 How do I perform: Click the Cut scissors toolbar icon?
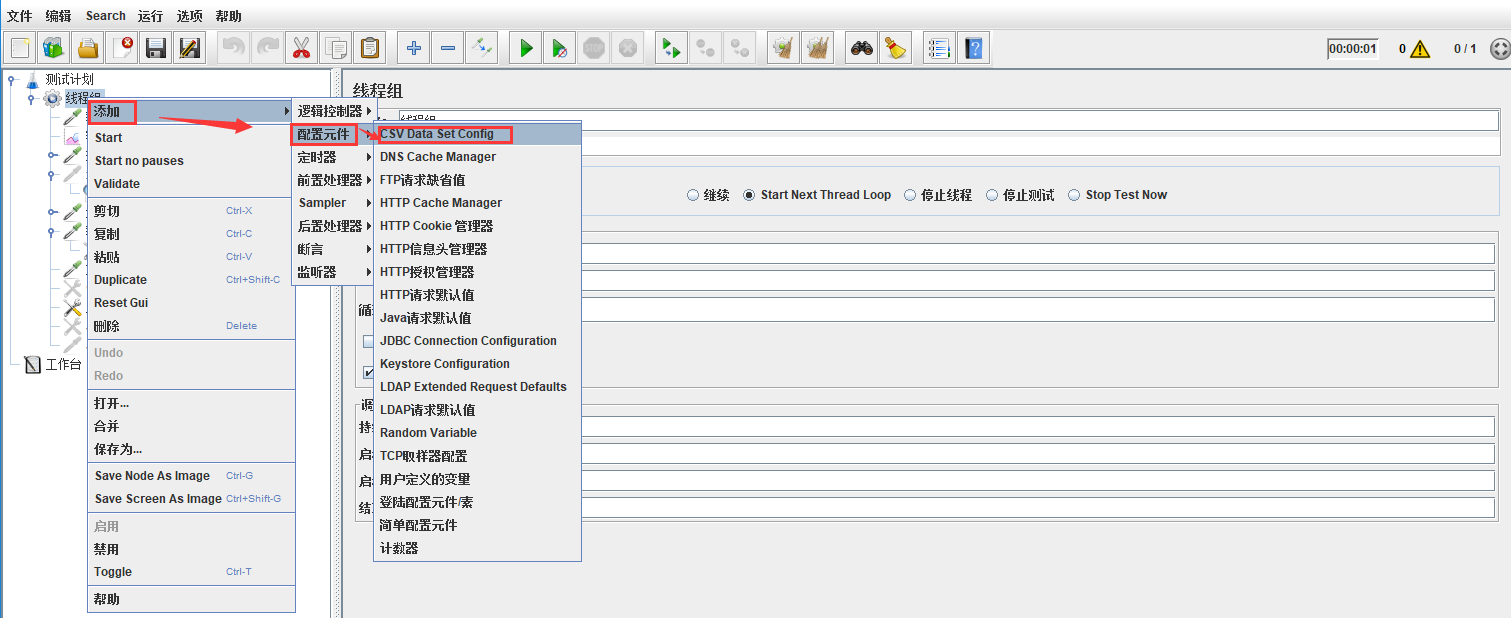tap(301, 47)
